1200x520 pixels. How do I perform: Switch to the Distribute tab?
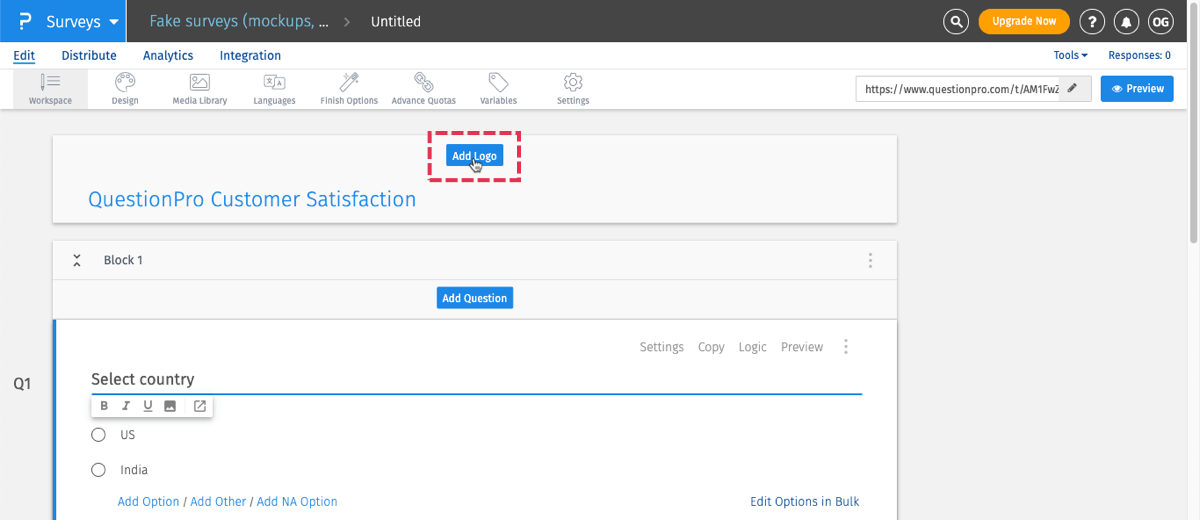[x=89, y=56]
